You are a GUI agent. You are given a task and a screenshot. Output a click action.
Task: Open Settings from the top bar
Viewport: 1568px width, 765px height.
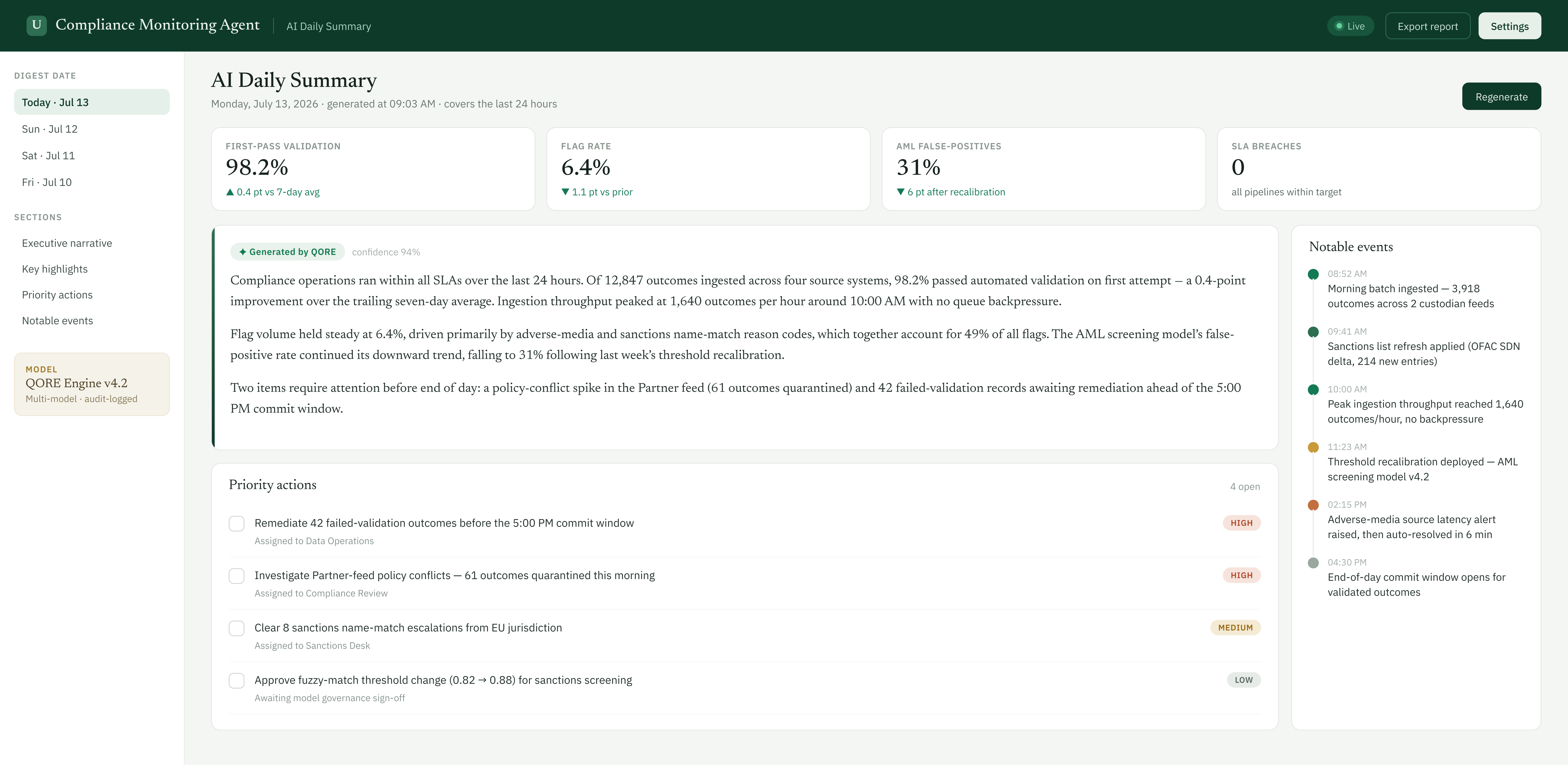(x=1510, y=26)
